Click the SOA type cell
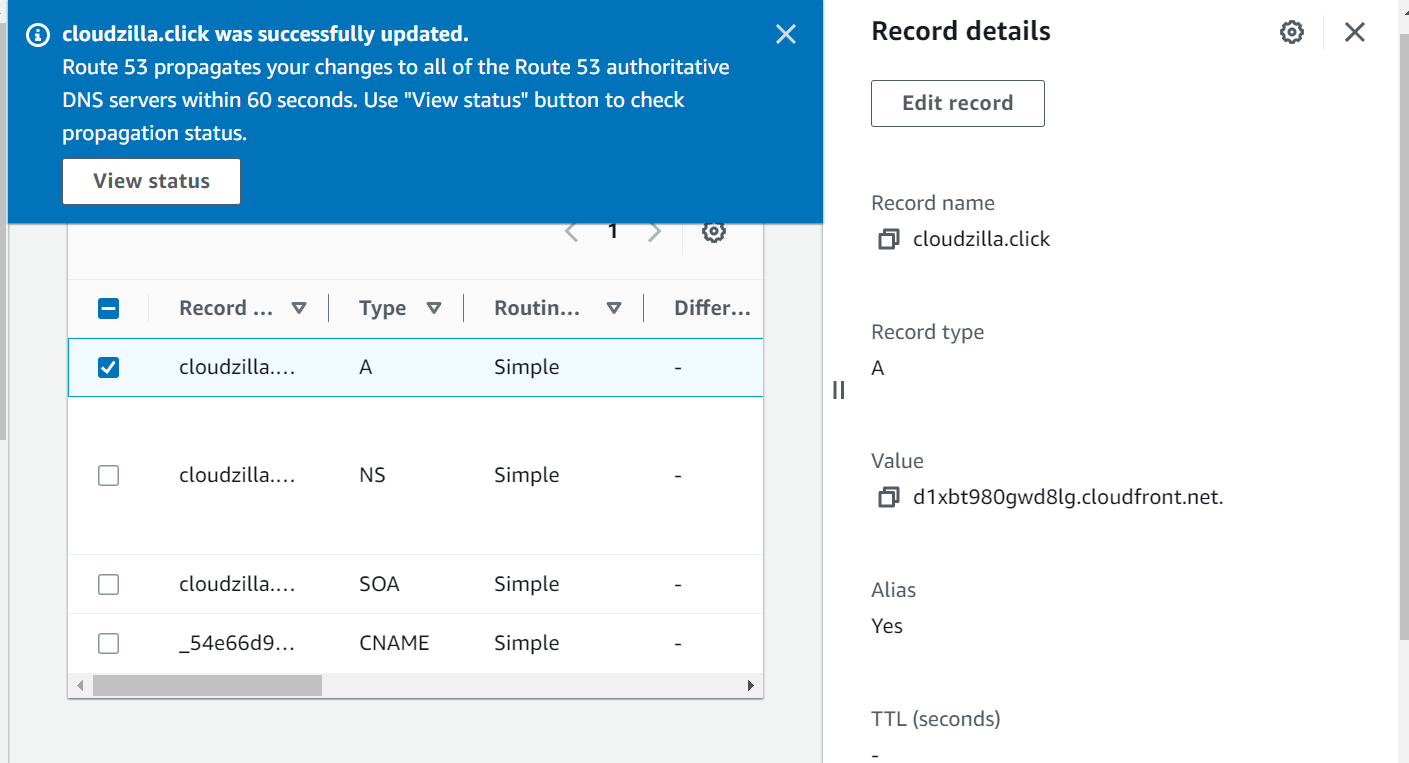Viewport: 1409px width, 763px height. pyautogui.click(x=379, y=584)
